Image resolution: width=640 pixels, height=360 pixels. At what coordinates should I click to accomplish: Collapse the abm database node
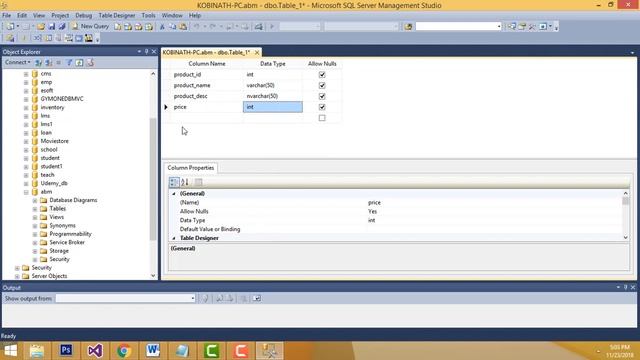[x=26, y=192]
